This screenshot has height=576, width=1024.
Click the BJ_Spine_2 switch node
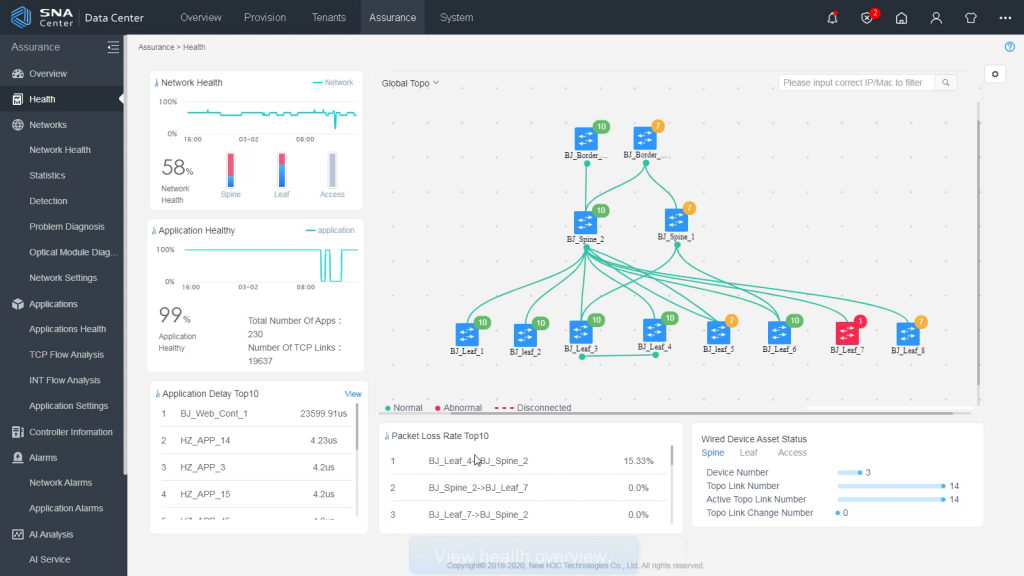tap(586, 222)
